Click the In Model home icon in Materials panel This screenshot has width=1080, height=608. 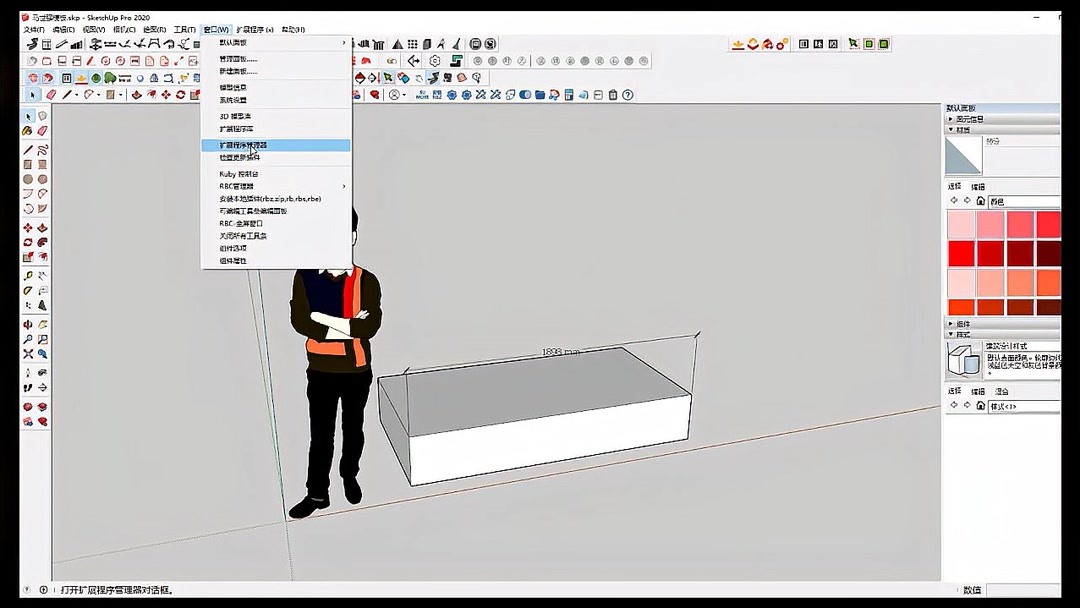pos(980,200)
